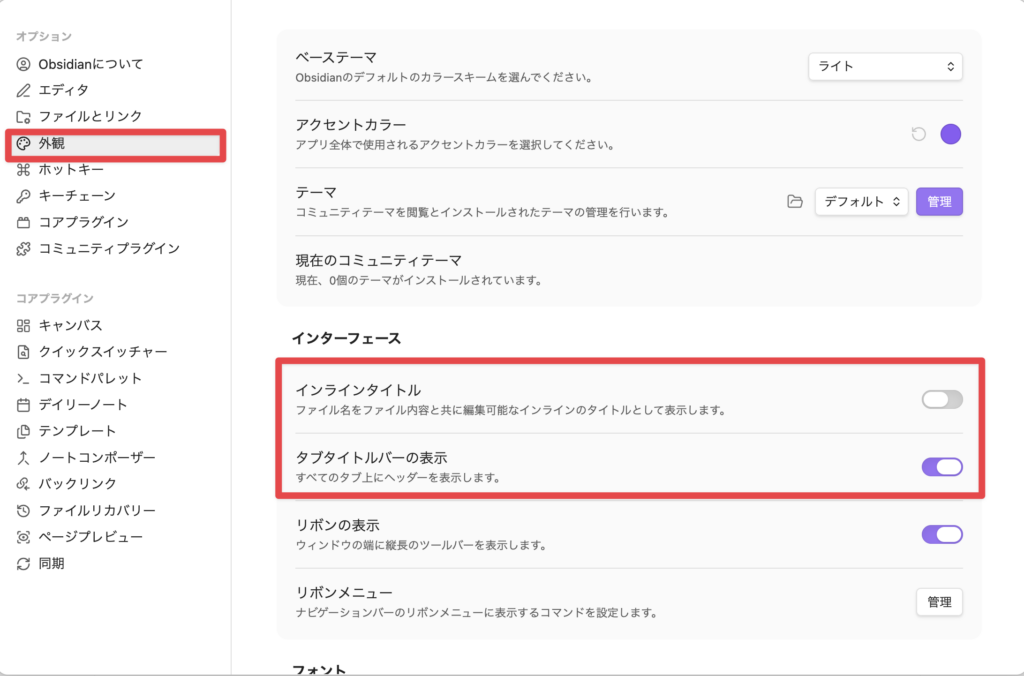This screenshot has height=676, width=1024.
Task: Click the sync icon next to 同期
Action: tap(24, 564)
